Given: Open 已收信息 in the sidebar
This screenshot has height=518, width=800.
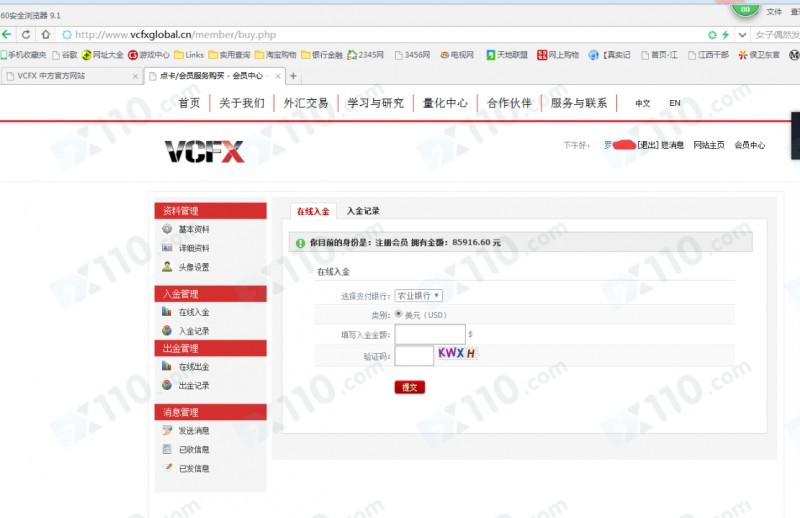Looking at the screenshot, I should coord(193,450).
